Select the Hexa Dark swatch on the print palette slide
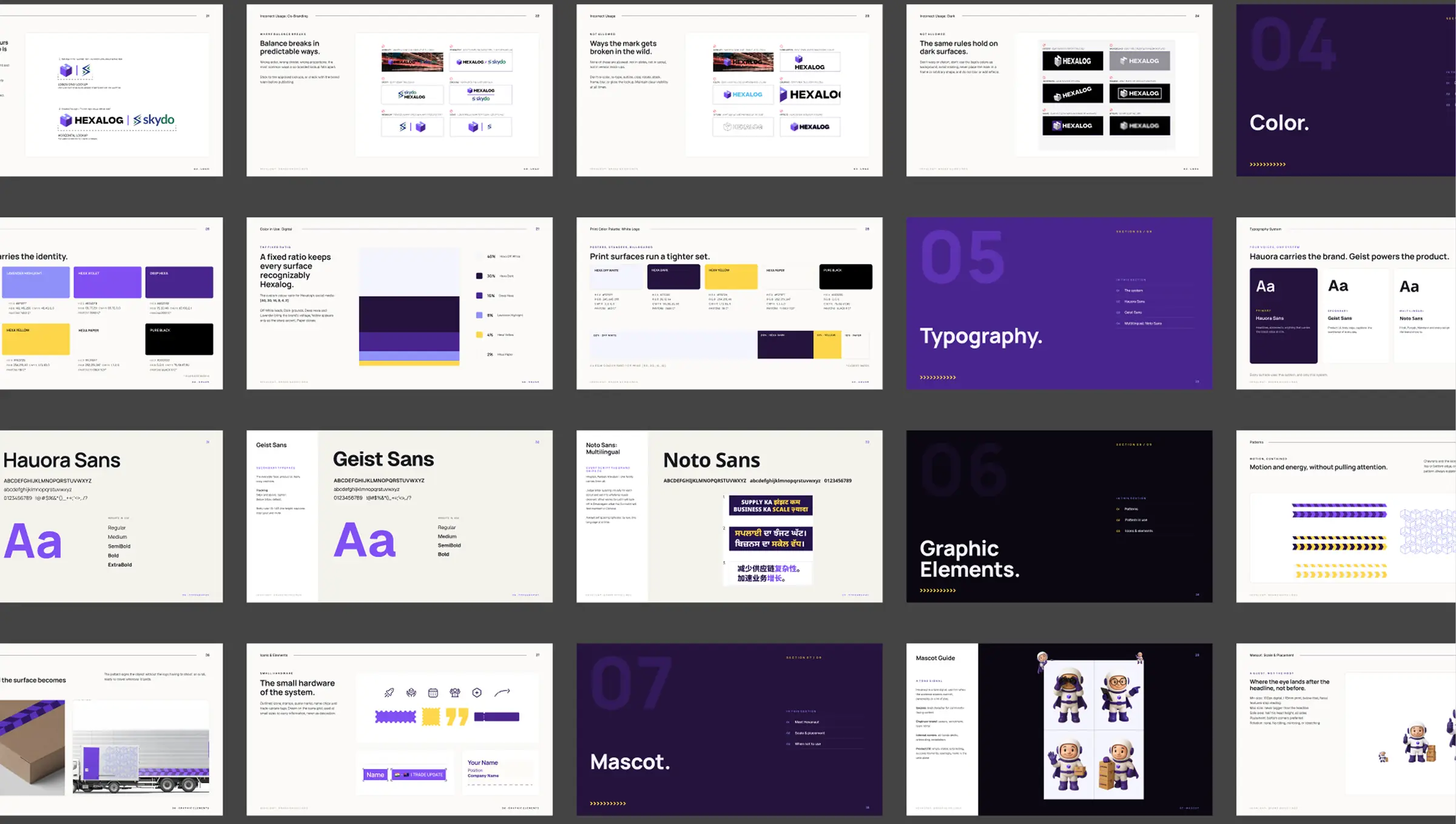This screenshot has height=824, width=1456. [x=673, y=277]
